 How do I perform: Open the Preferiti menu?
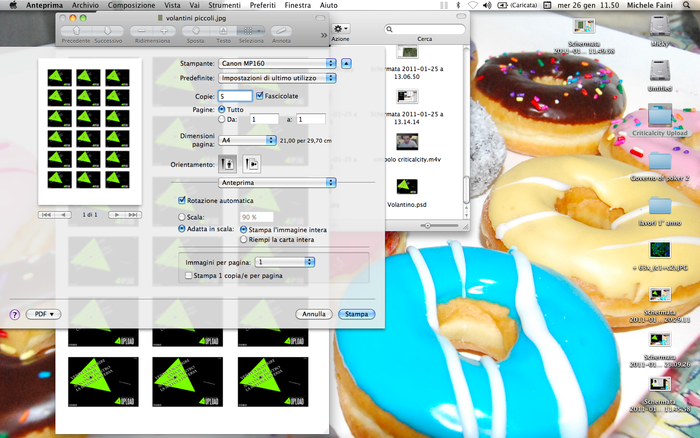(262, 5)
